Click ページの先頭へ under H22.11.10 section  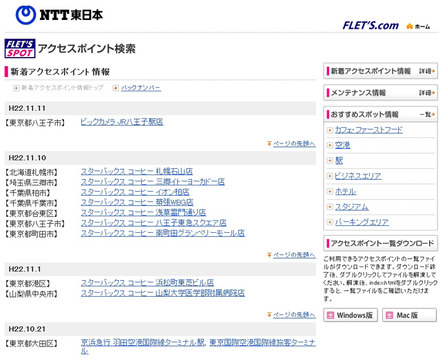pos(294,255)
